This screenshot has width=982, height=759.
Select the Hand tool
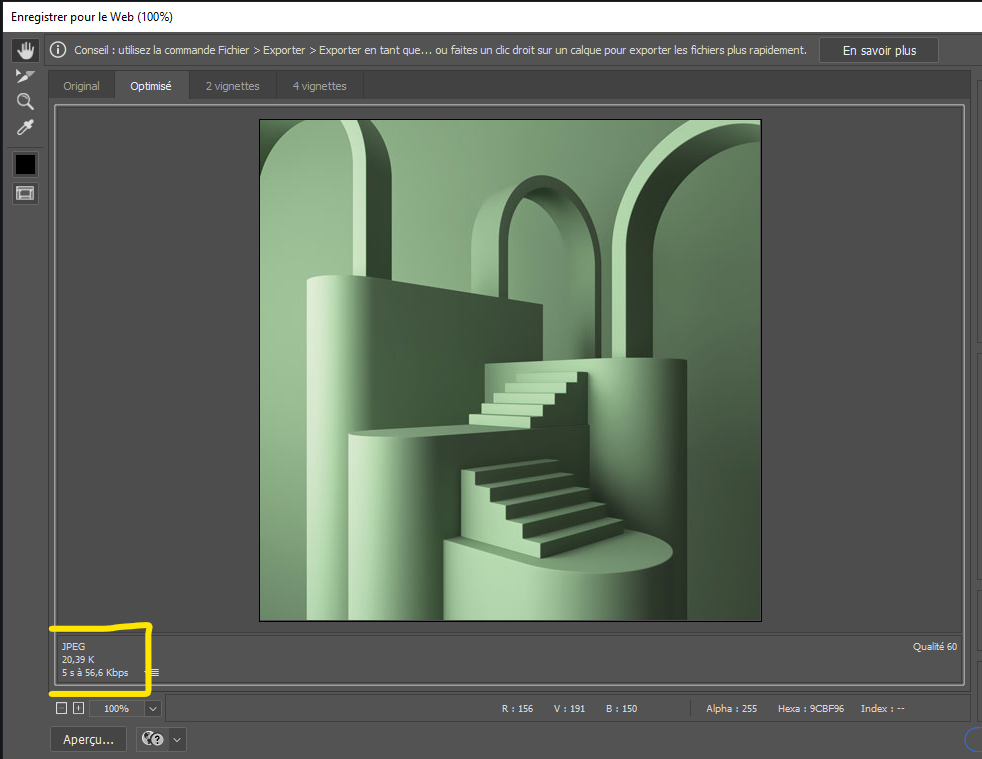tap(25, 49)
